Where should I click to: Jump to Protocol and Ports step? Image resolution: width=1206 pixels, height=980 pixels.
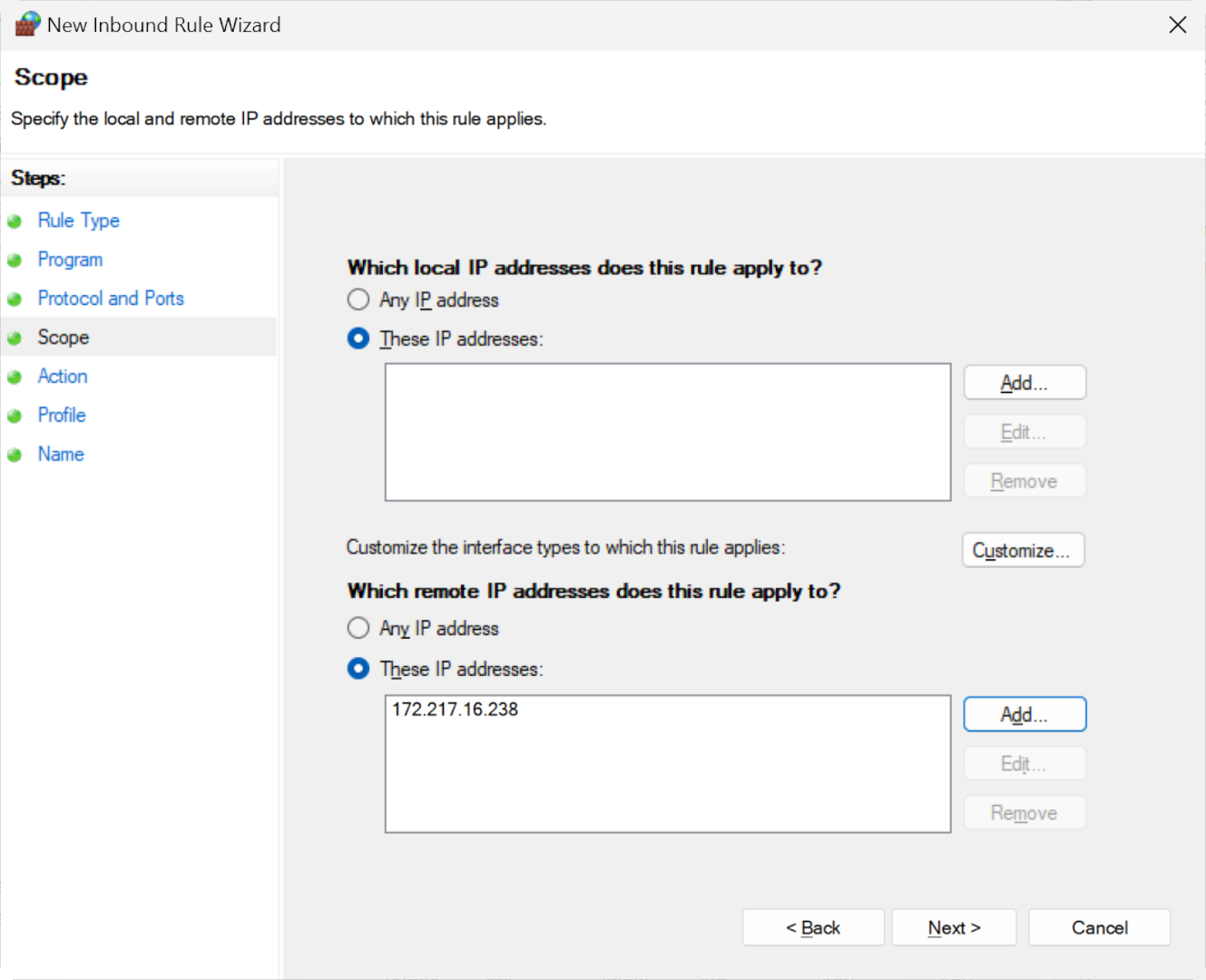point(110,299)
